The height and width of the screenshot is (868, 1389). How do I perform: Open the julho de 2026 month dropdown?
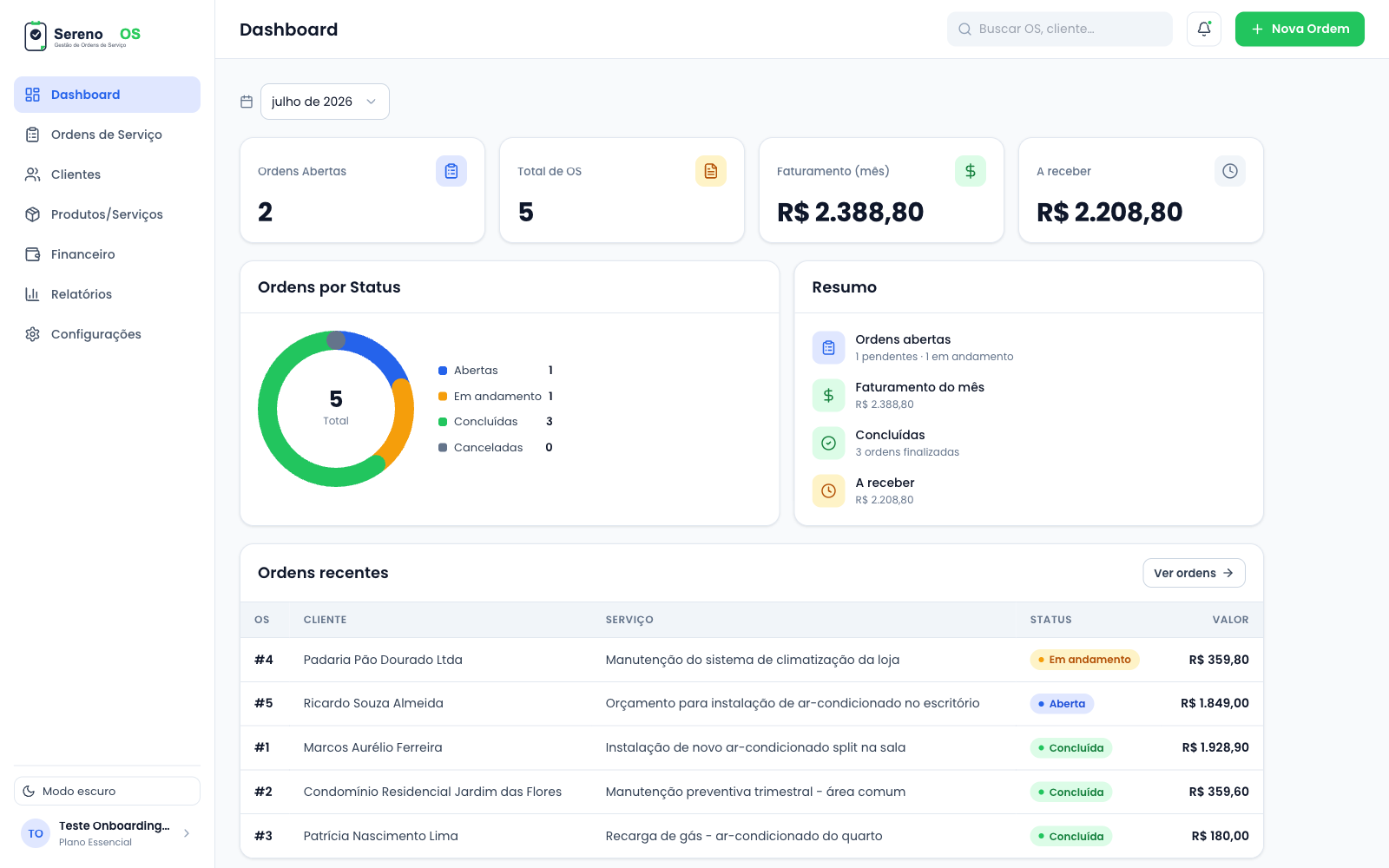click(x=325, y=102)
